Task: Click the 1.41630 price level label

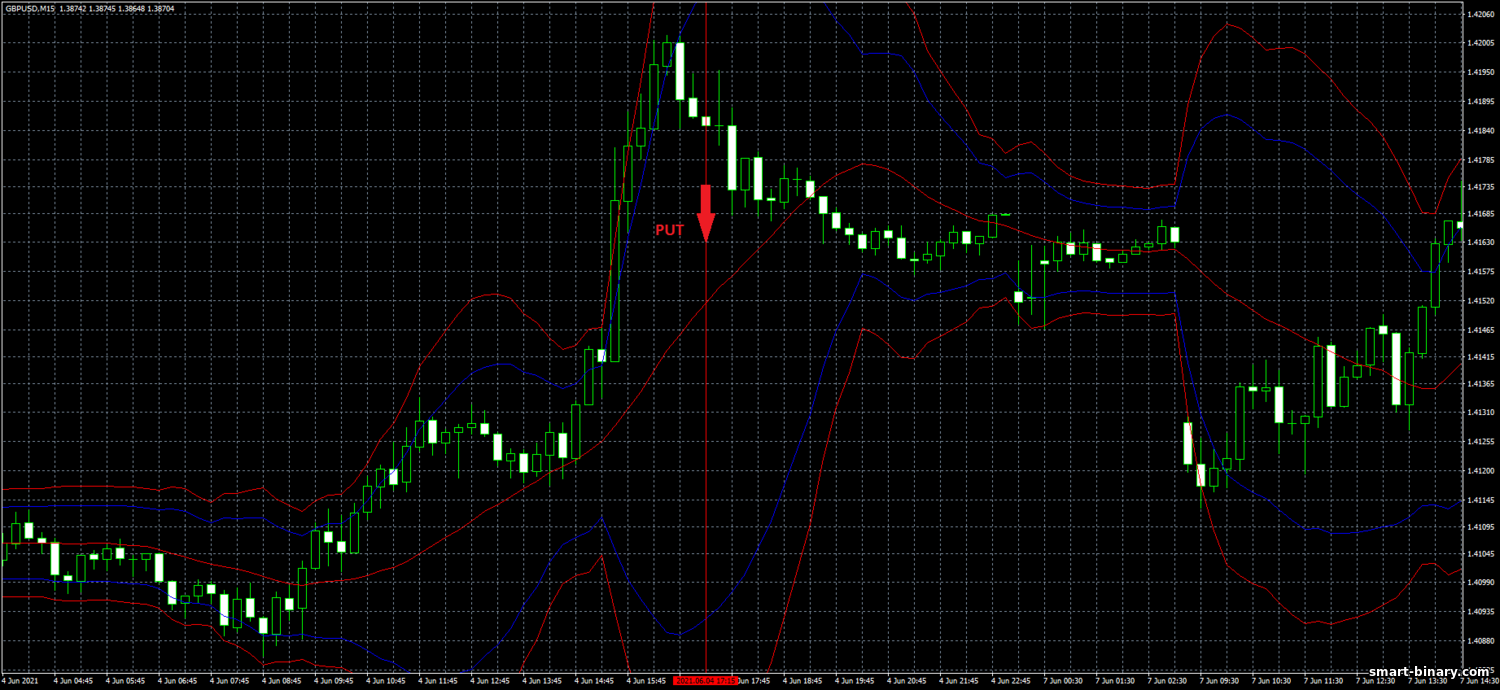Action: (1479, 243)
